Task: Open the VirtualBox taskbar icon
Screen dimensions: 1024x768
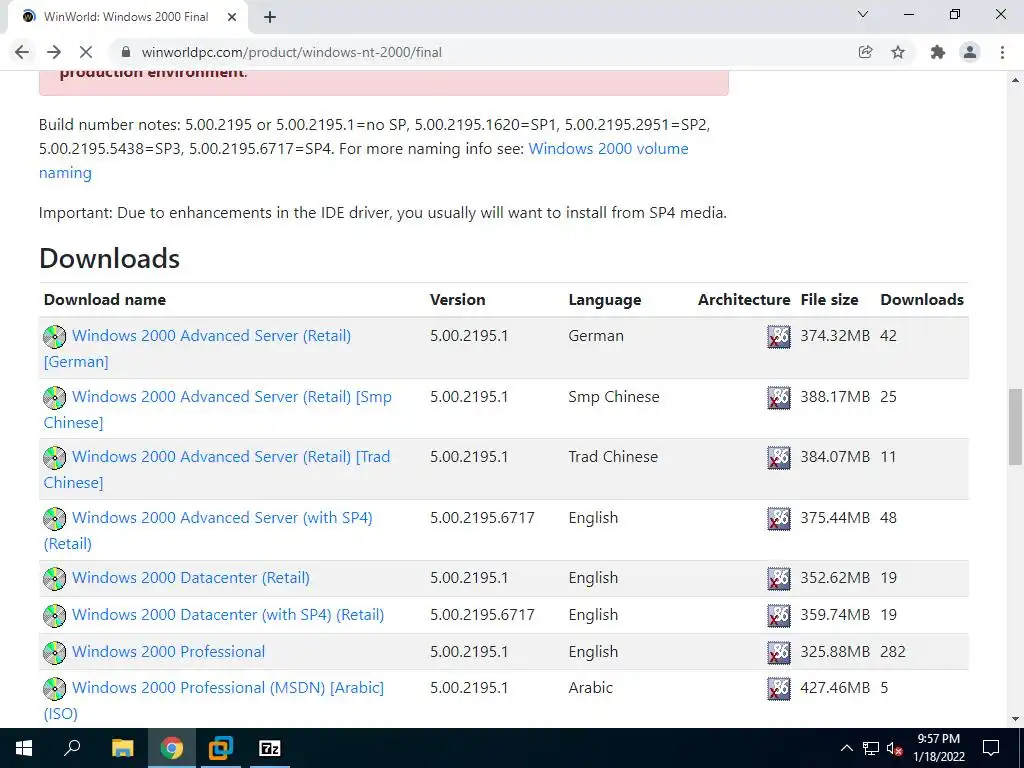Action: pos(221,748)
